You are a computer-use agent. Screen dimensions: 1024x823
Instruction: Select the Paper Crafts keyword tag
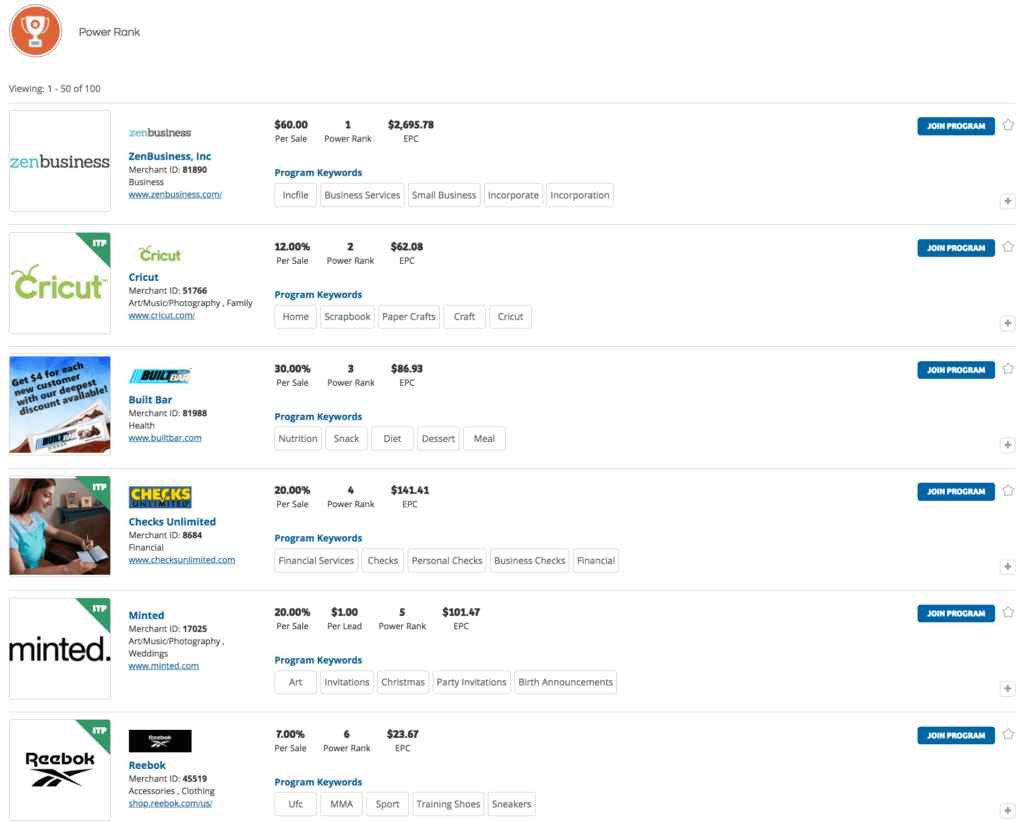coord(409,317)
